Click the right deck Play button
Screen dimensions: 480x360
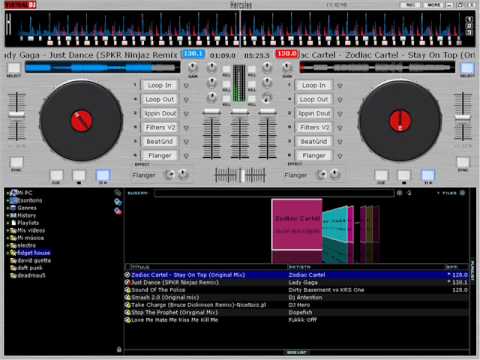click(428, 175)
